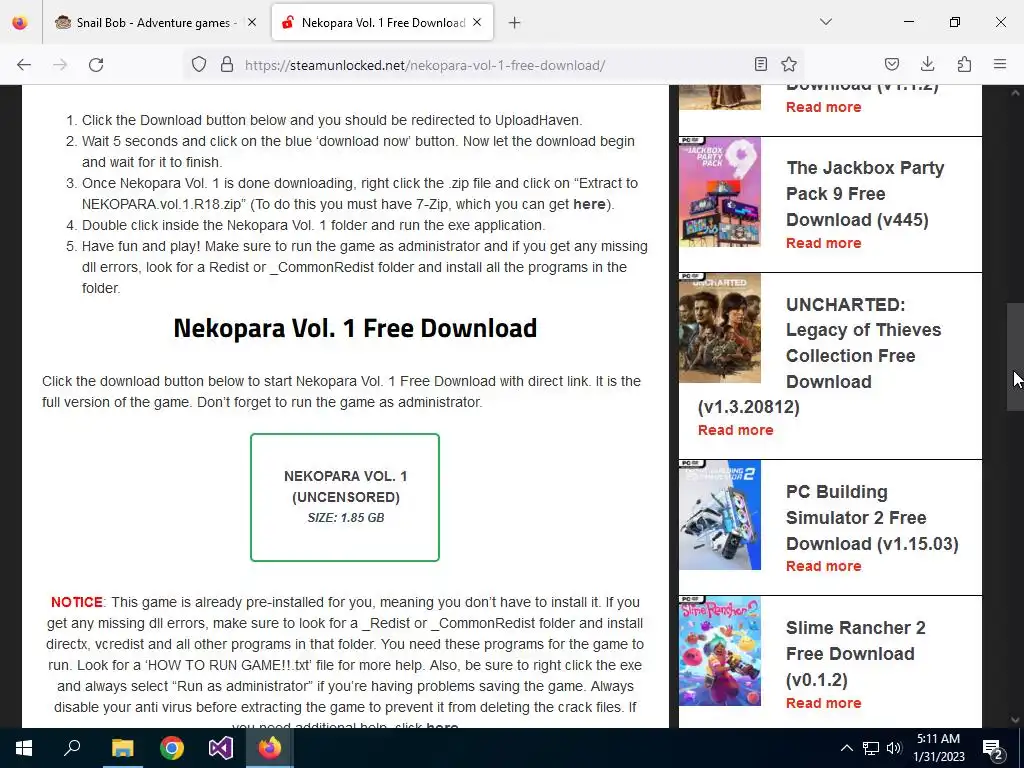The image size is (1024, 768).
Task: Close the Snail Bob tab
Action: [x=252, y=23]
